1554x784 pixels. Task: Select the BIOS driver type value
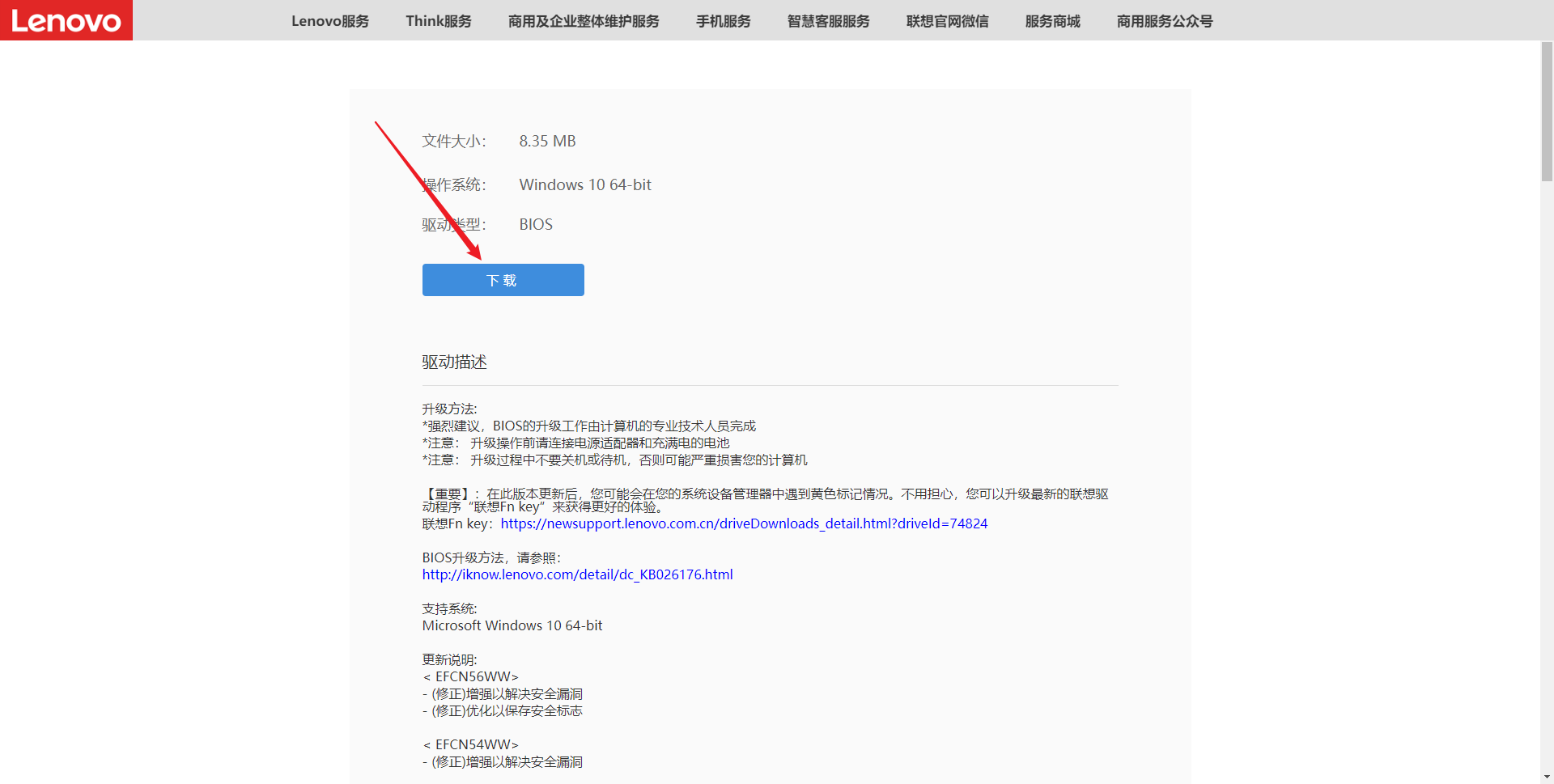pos(536,224)
